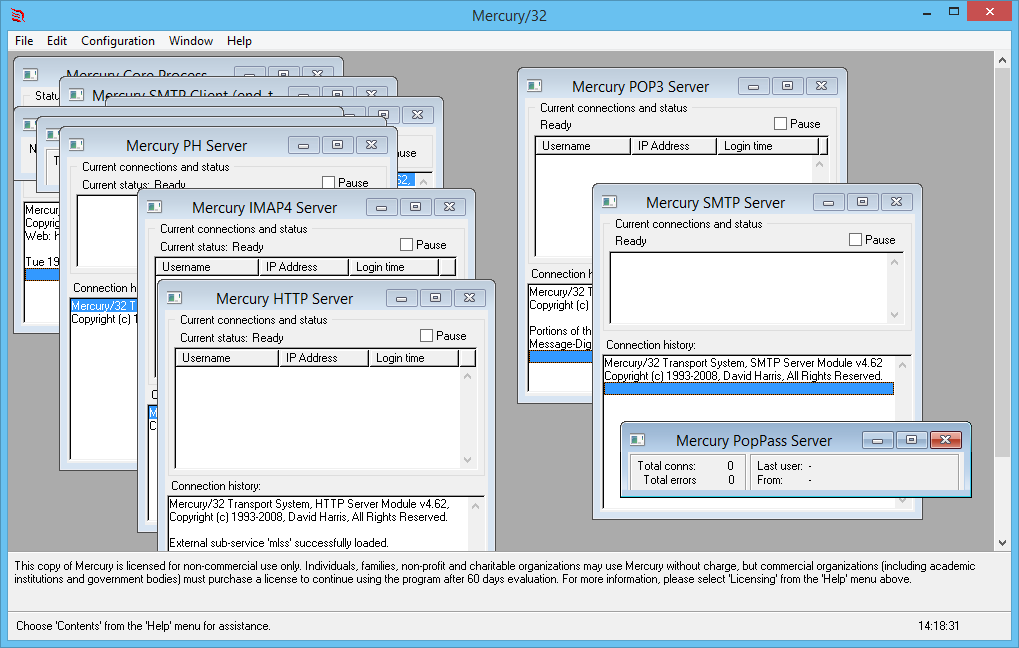
Task: Open the Edit menu
Action: [57, 40]
